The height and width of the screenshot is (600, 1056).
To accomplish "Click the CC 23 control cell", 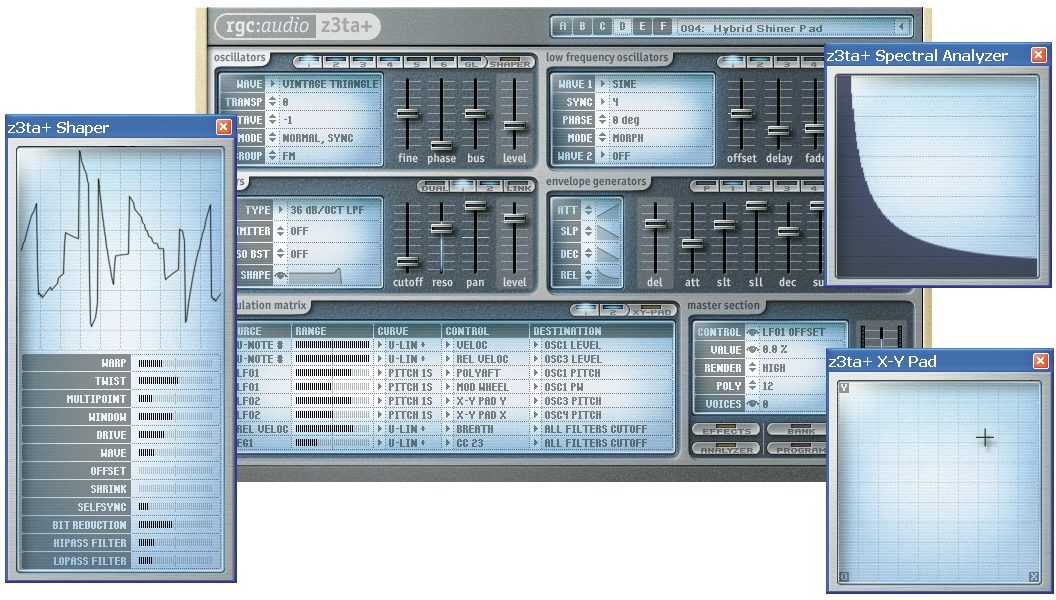I will tap(486, 443).
